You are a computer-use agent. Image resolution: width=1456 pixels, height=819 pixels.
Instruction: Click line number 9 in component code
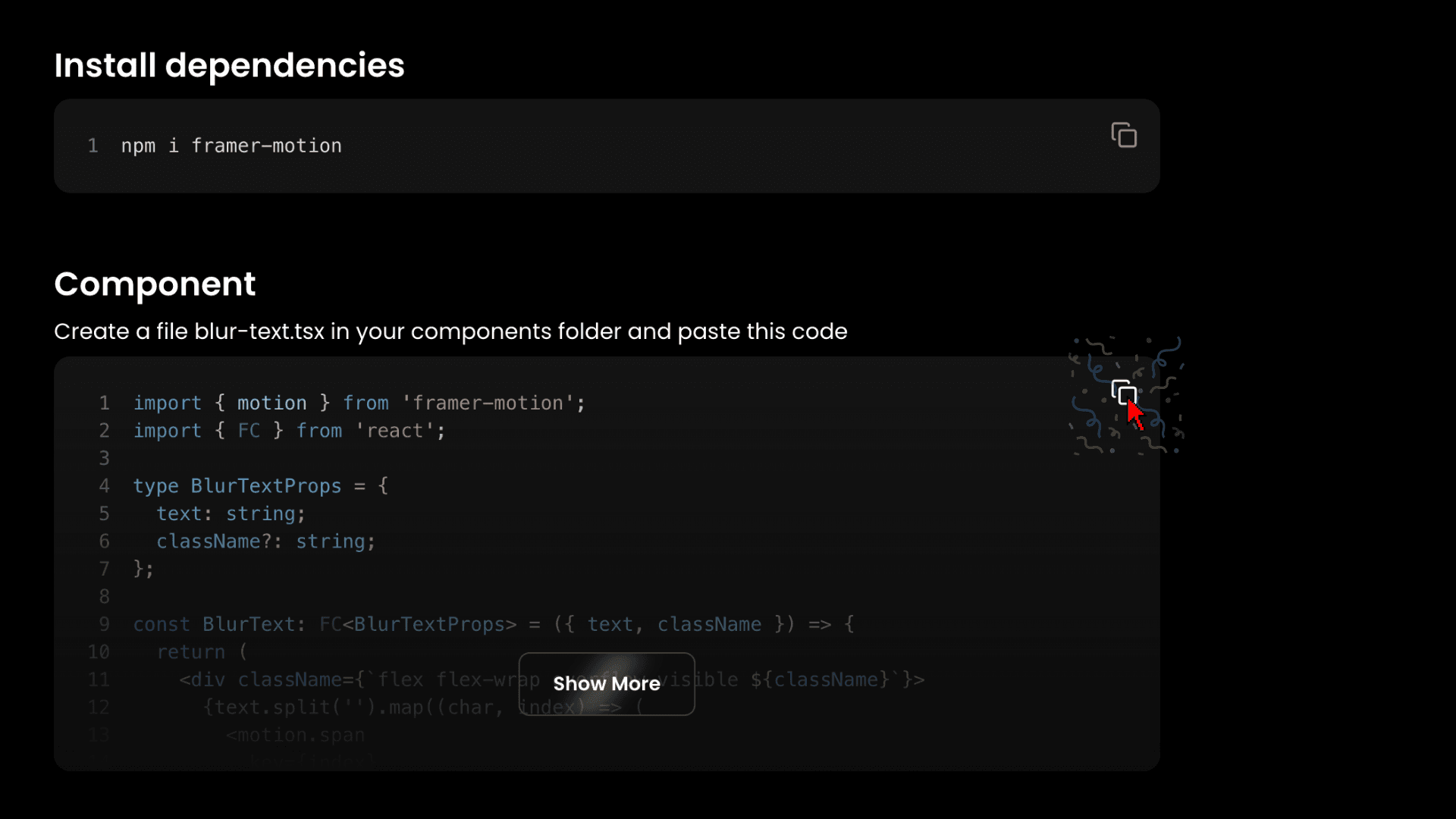coord(105,624)
